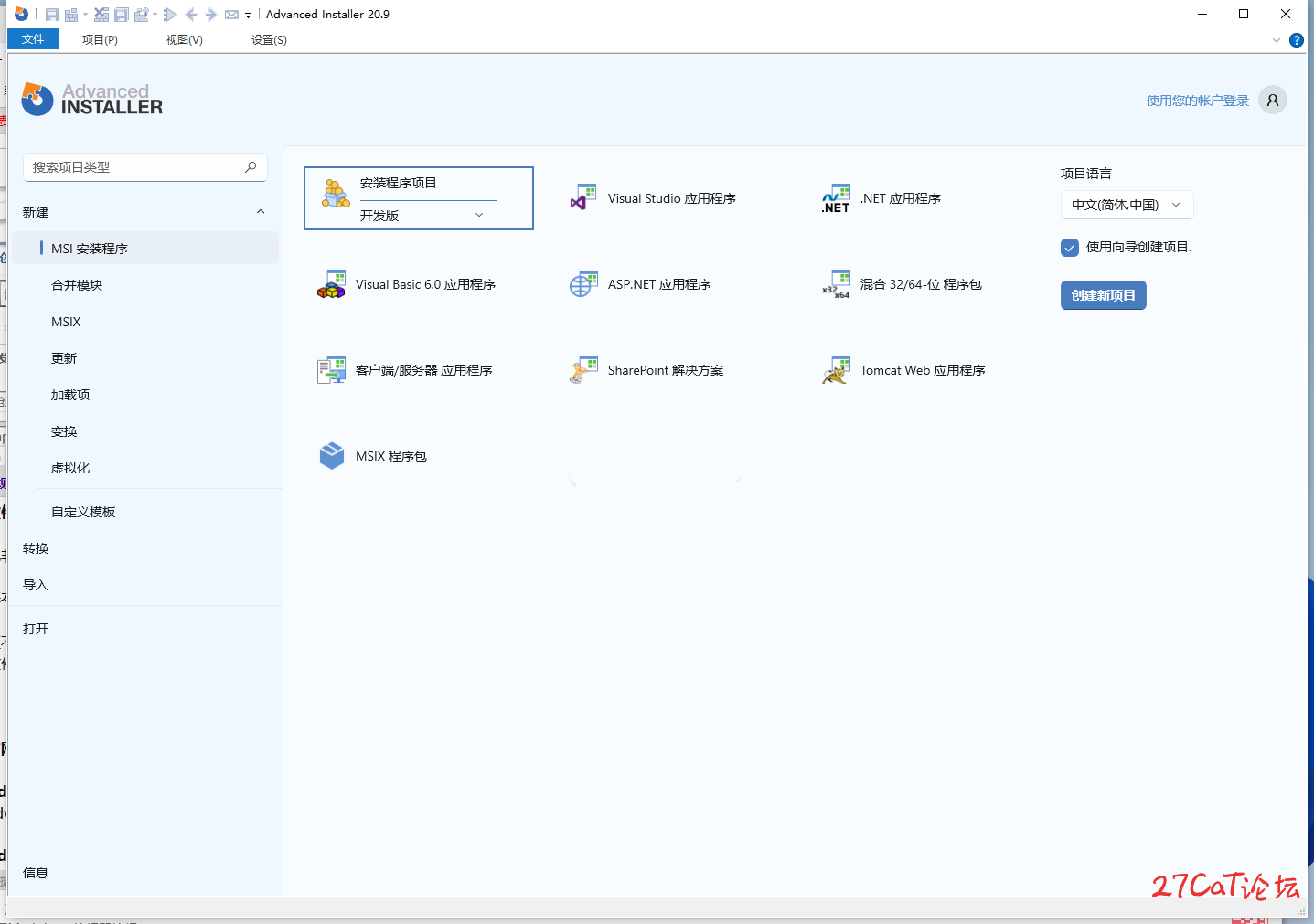
Task: Click the user account avatar icon
Action: [1273, 100]
